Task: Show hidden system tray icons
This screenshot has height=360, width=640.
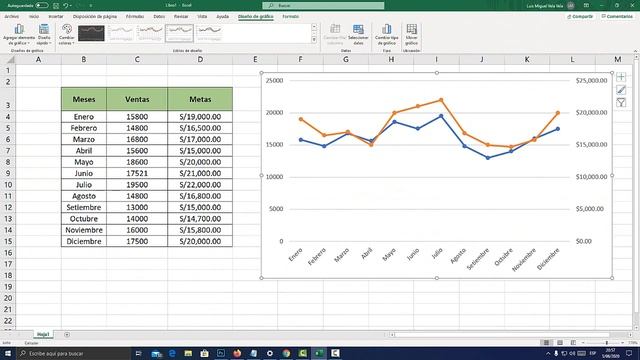Action: [x=548, y=353]
